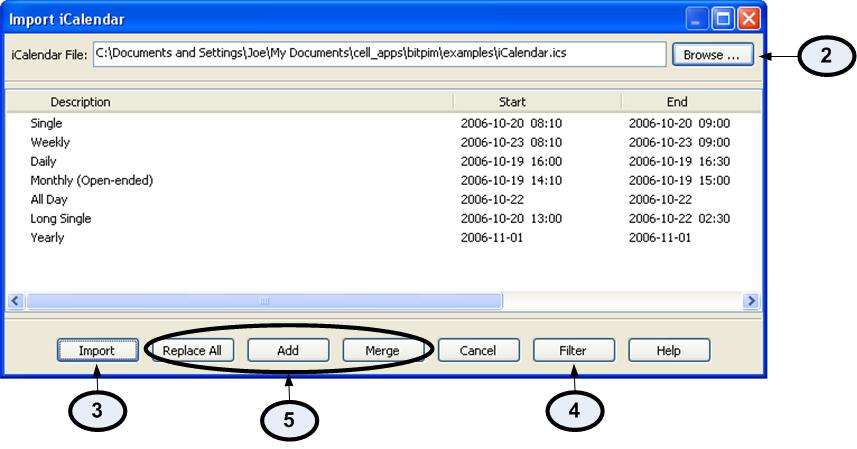Select the Yearly event row
This screenshot has height=449, width=857.
383,238
